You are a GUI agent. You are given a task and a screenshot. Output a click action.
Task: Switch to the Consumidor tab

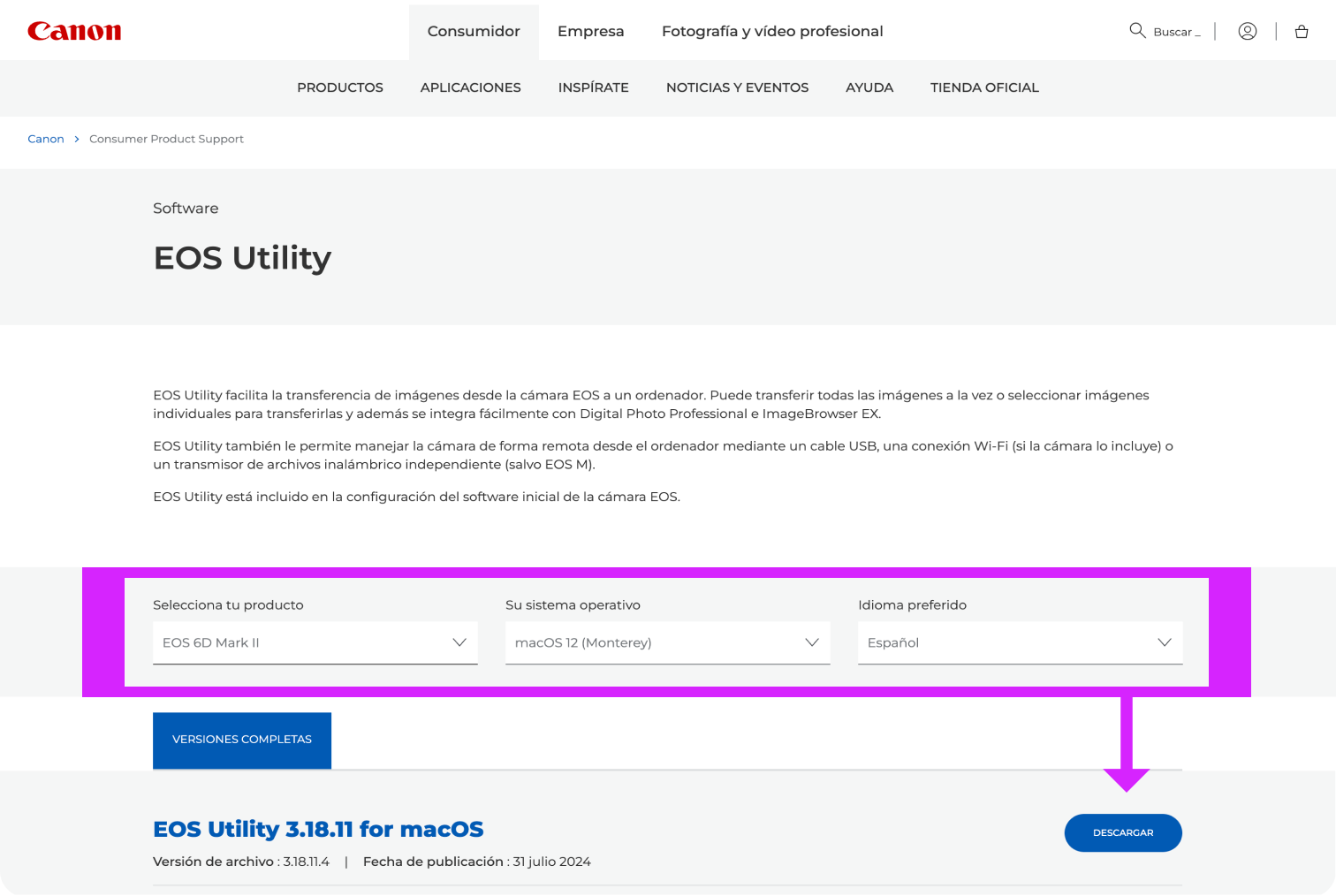point(474,31)
